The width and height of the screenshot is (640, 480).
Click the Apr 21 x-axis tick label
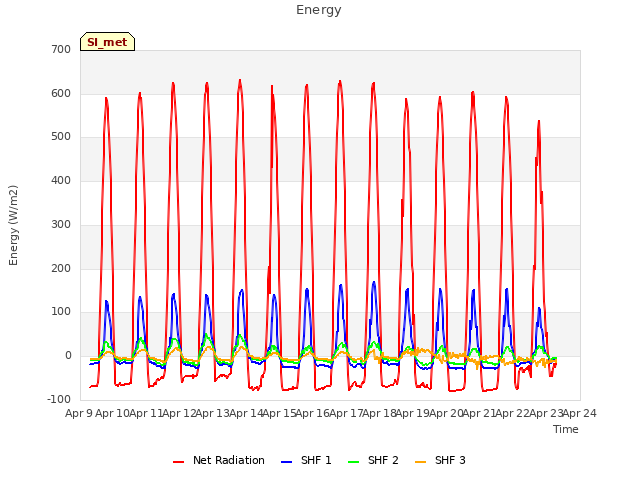[x=479, y=413]
